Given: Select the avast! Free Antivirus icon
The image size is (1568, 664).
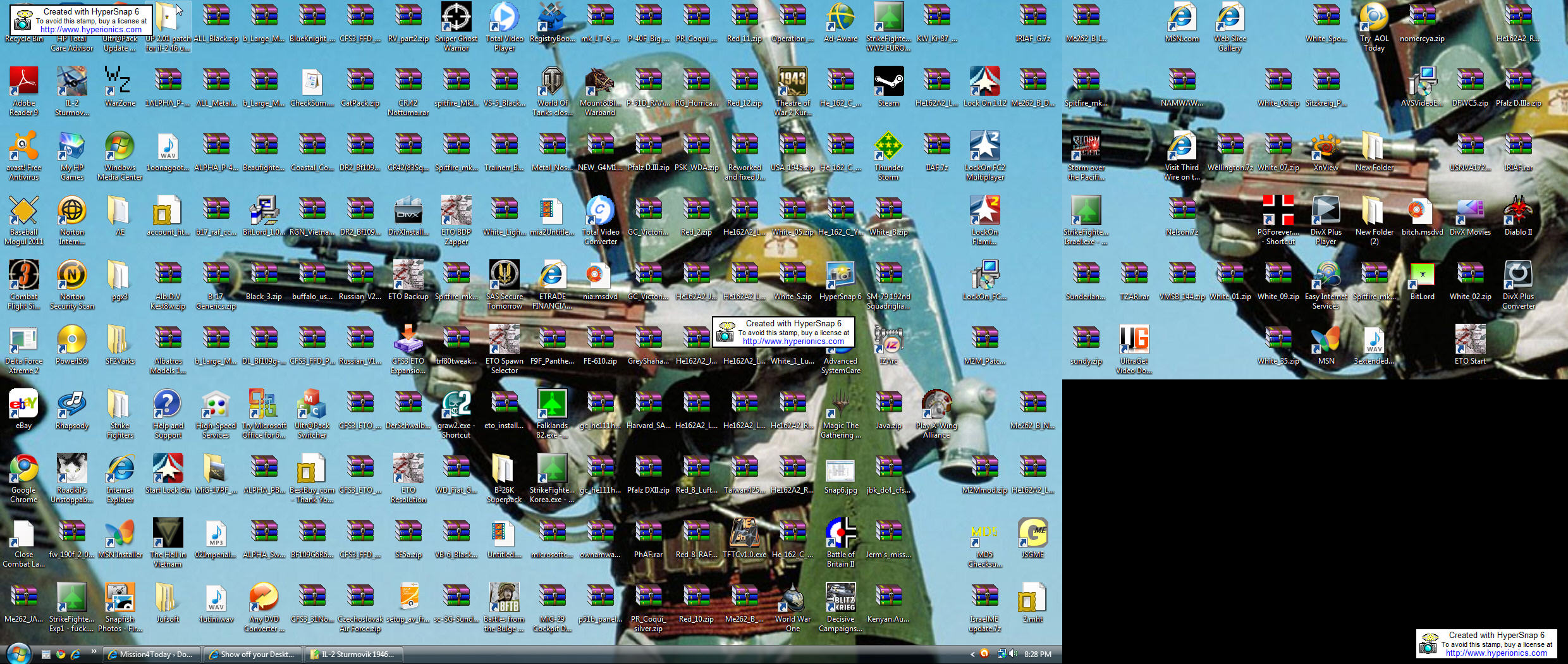Looking at the screenshot, I should pos(24,156).
